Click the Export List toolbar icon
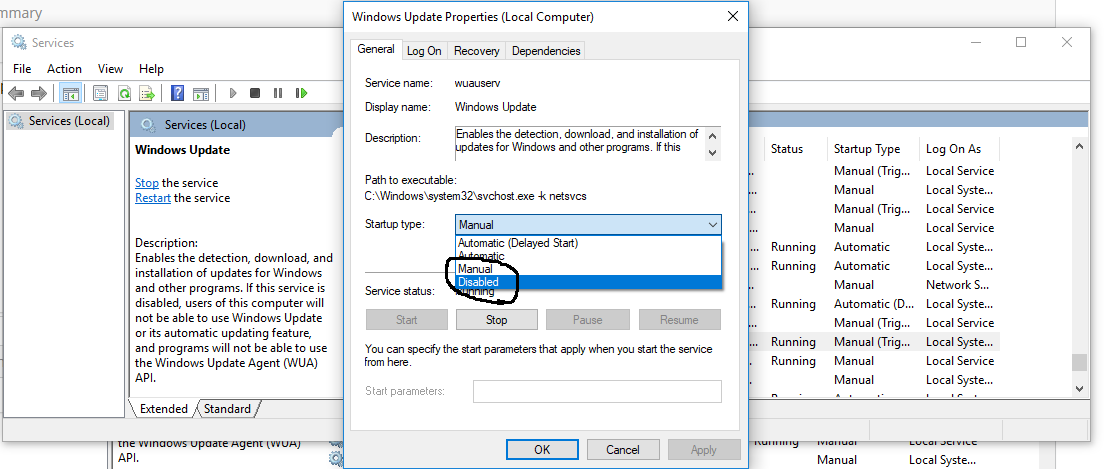This screenshot has width=1113, height=469. pyautogui.click(x=147, y=93)
